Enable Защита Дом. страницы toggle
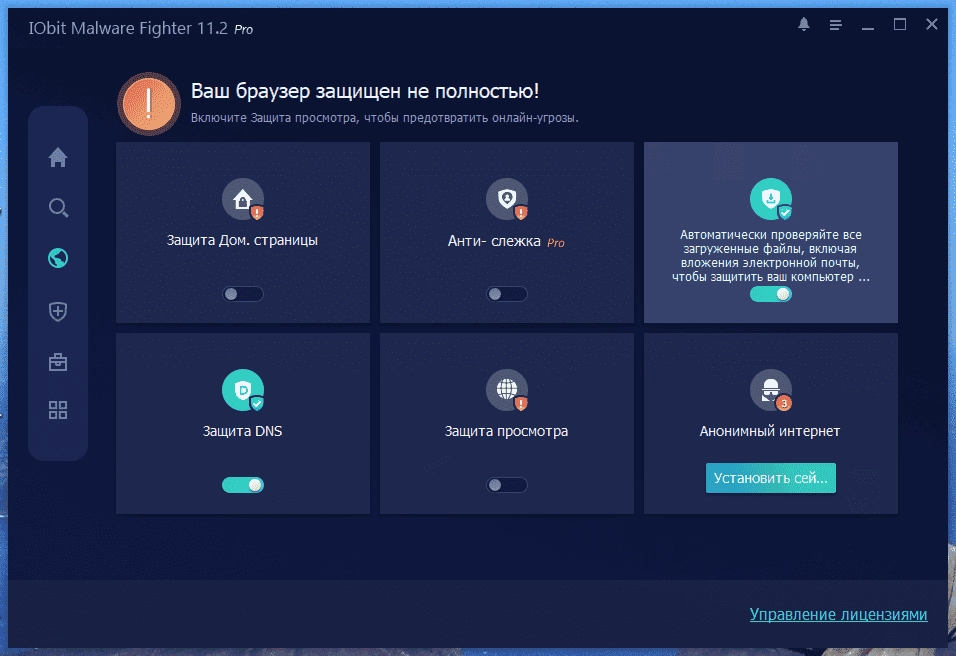The height and width of the screenshot is (656, 956). tap(243, 294)
